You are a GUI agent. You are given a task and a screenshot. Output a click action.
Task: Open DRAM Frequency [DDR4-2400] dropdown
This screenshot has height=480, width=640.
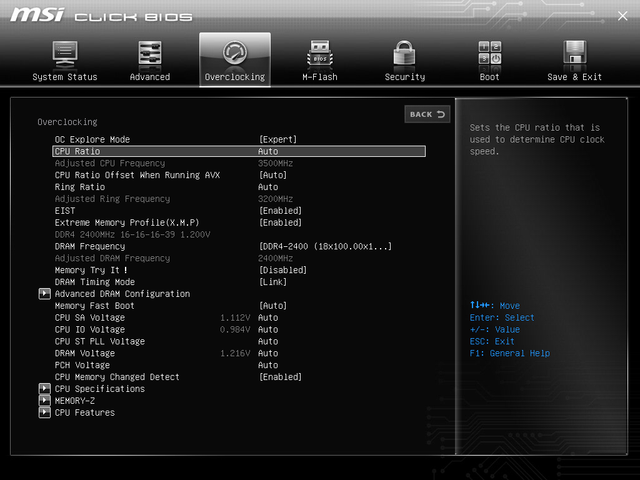click(x=325, y=246)
